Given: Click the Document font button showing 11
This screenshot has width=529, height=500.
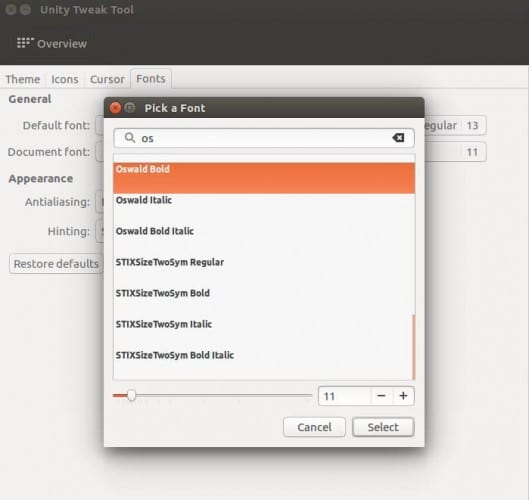Looking at the screenshot, I should point(455,152).
